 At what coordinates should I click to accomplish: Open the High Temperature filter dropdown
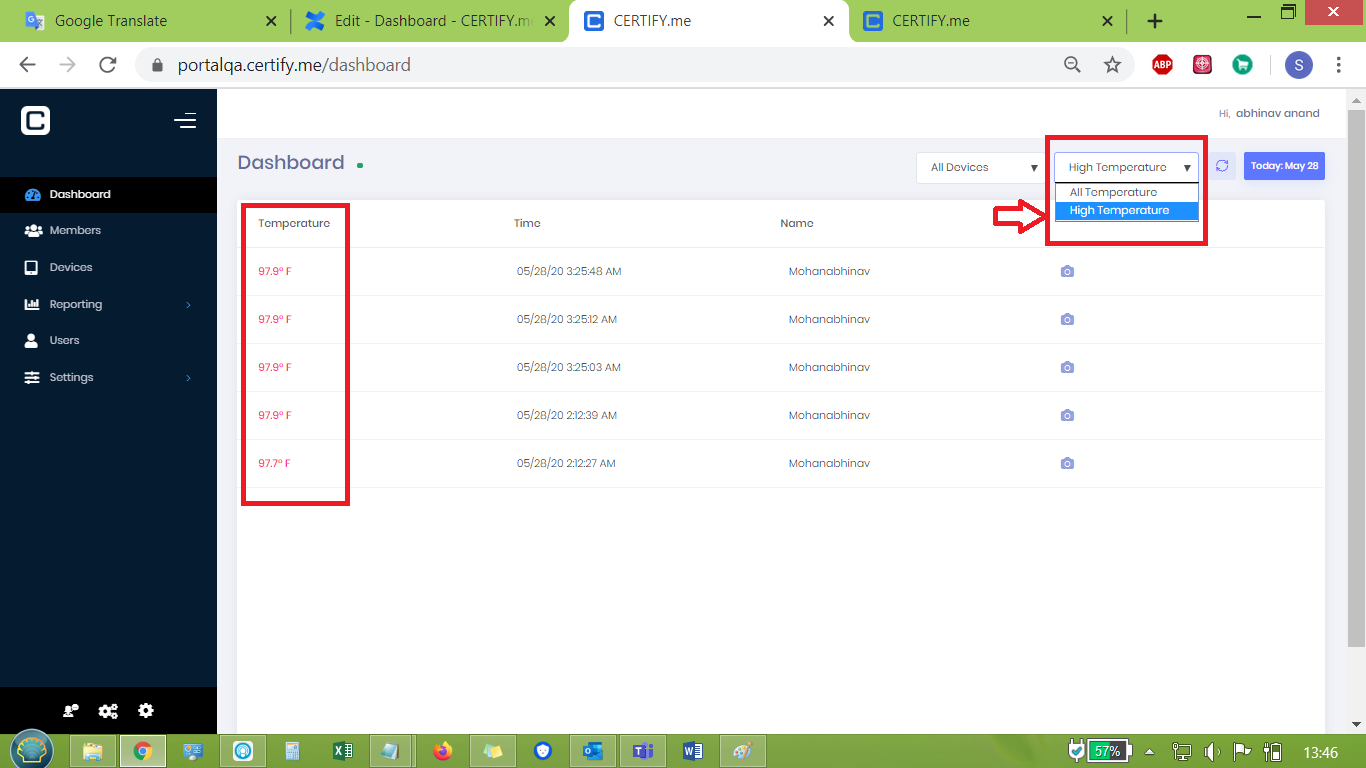(1126, 167)
